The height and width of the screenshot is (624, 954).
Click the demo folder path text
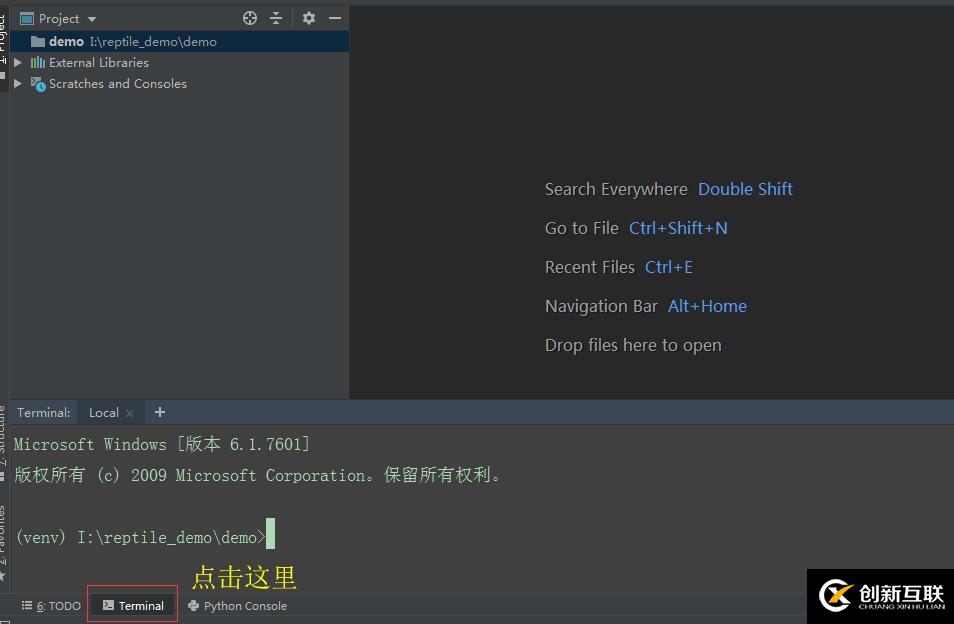pyautogui.click(x=153, y=42)
